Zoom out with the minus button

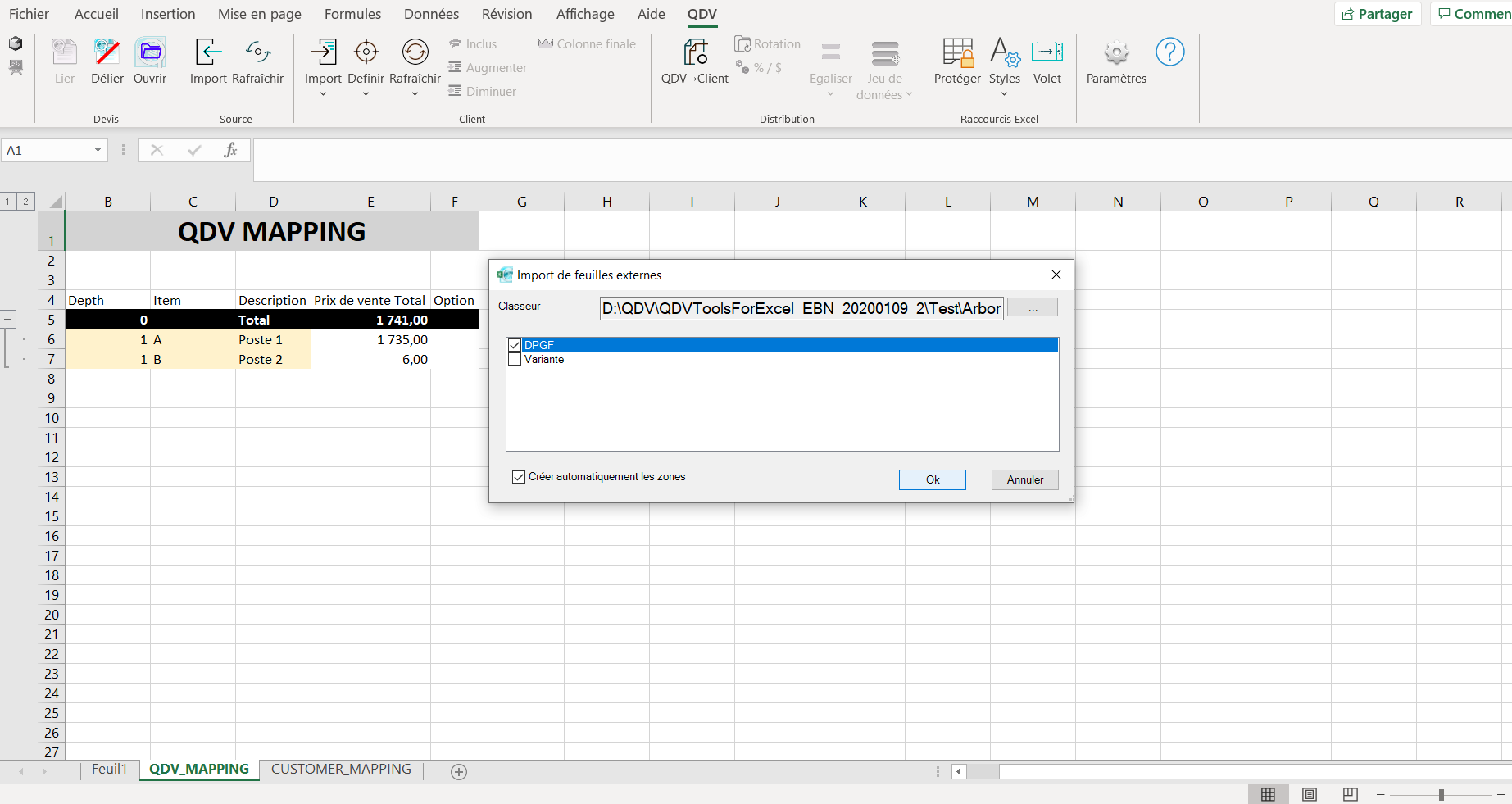[1381, 794]
